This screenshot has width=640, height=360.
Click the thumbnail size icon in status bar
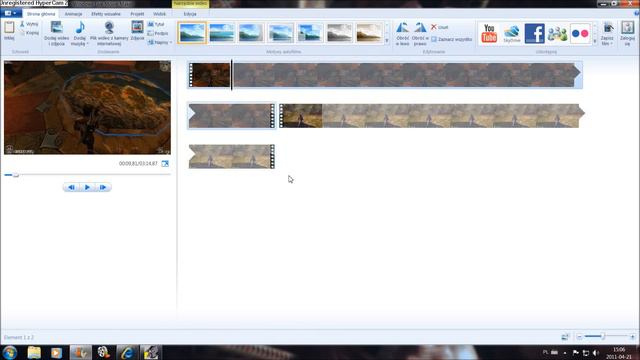[565, 337]
